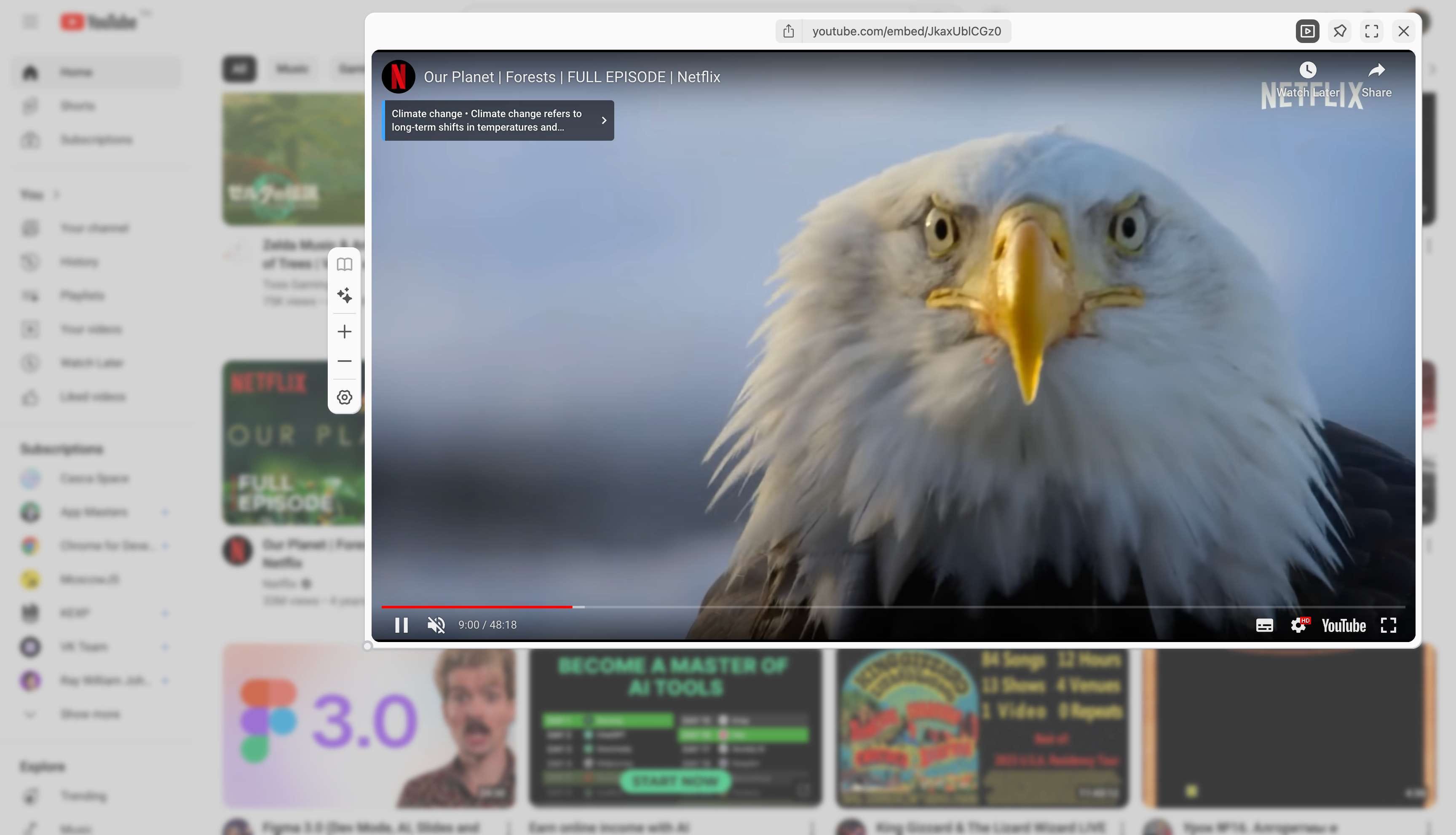Open video quality settings gear menu

1298,625
